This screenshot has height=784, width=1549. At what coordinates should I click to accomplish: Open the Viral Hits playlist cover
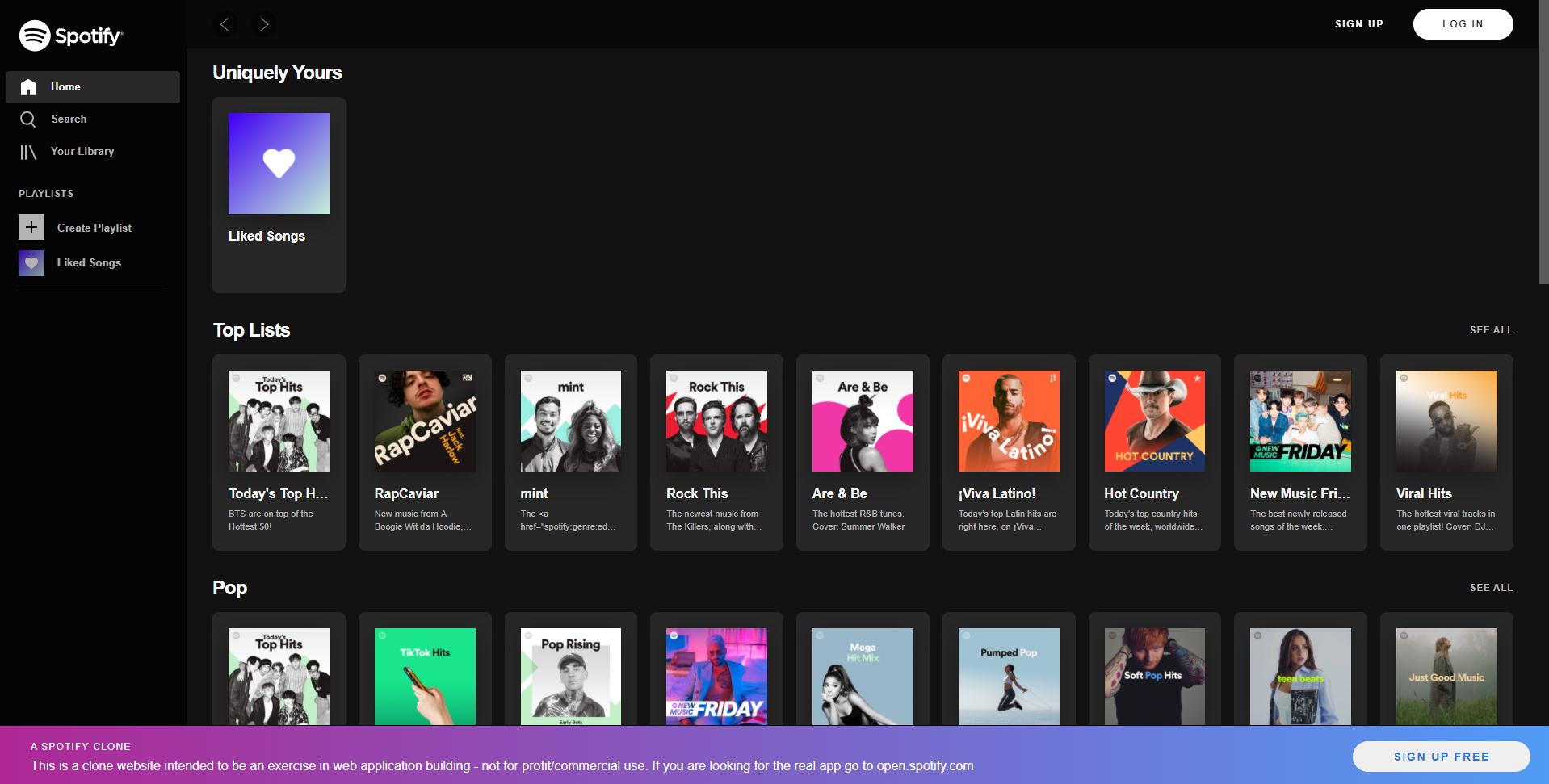[1446, 421]
